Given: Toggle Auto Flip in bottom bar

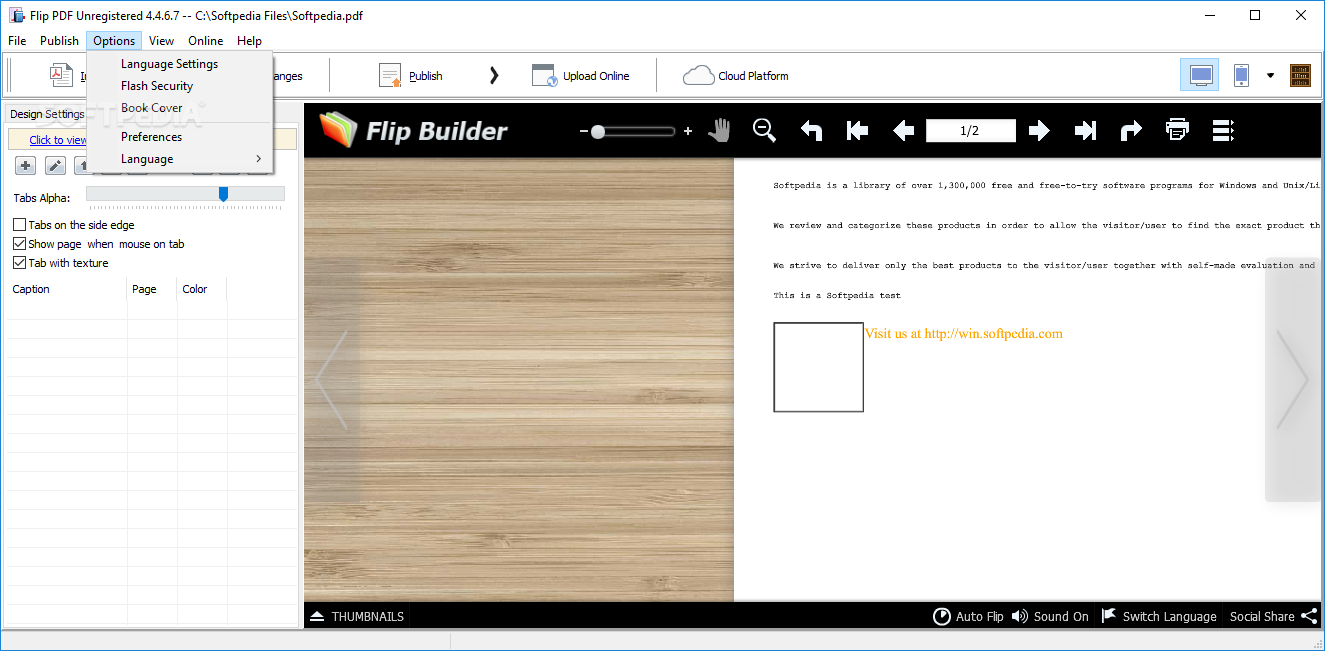Looking at the screenshot, I should click(968, 616).
